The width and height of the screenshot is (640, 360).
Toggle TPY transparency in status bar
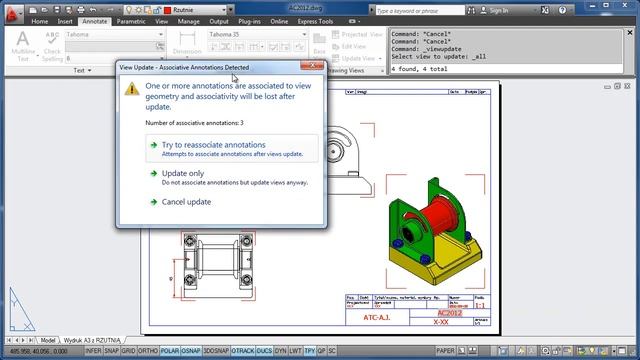point(310,351)
